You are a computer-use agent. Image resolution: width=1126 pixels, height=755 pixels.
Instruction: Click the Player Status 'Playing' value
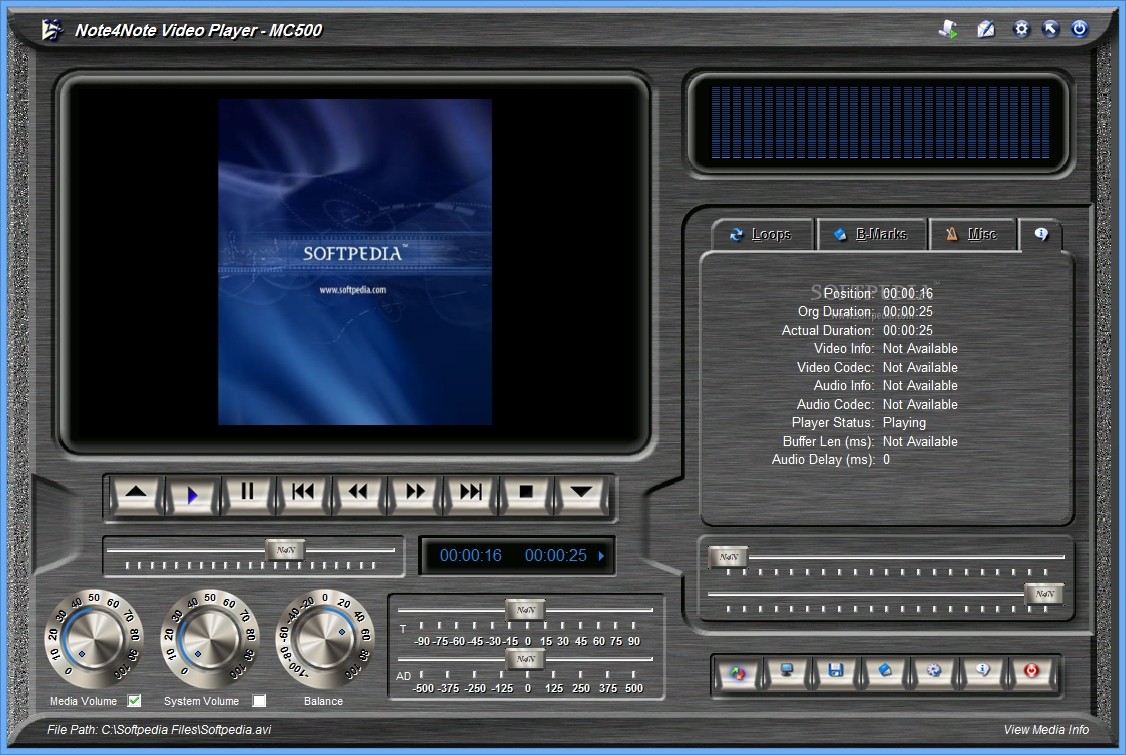(x=904, y=423)
